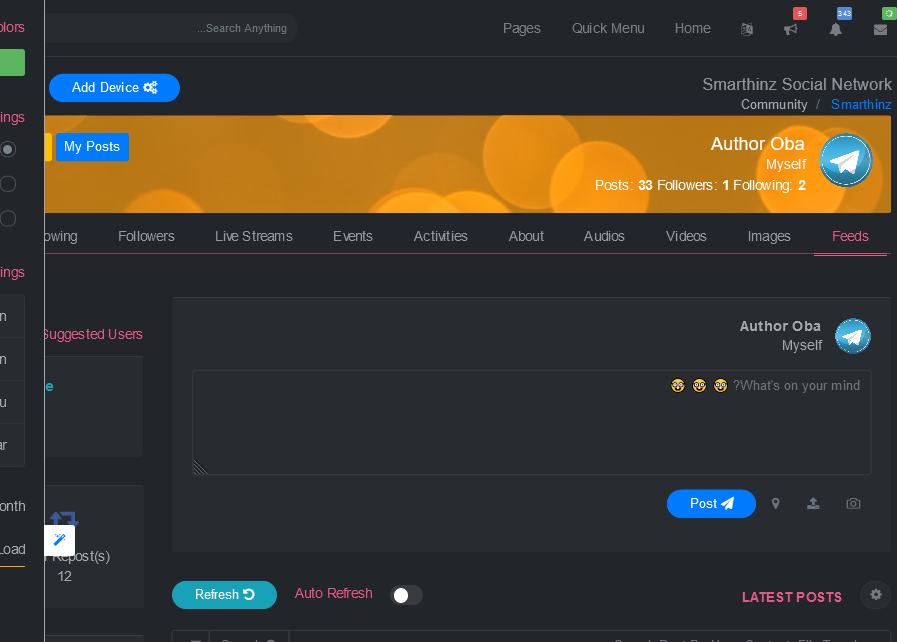Click the Add Device button
The image size is (897, 642).
[114, 88]
